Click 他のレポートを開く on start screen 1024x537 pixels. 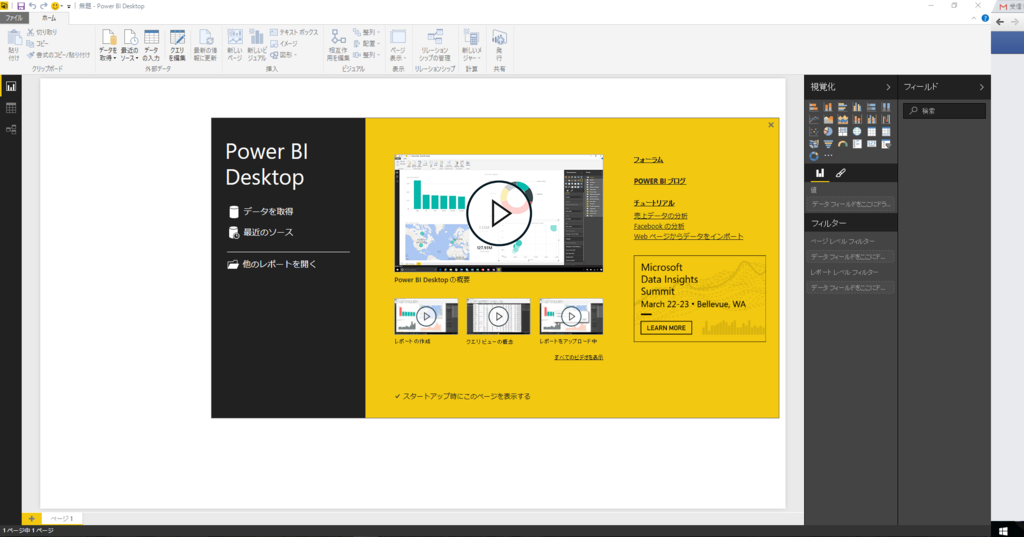(272, 265)
